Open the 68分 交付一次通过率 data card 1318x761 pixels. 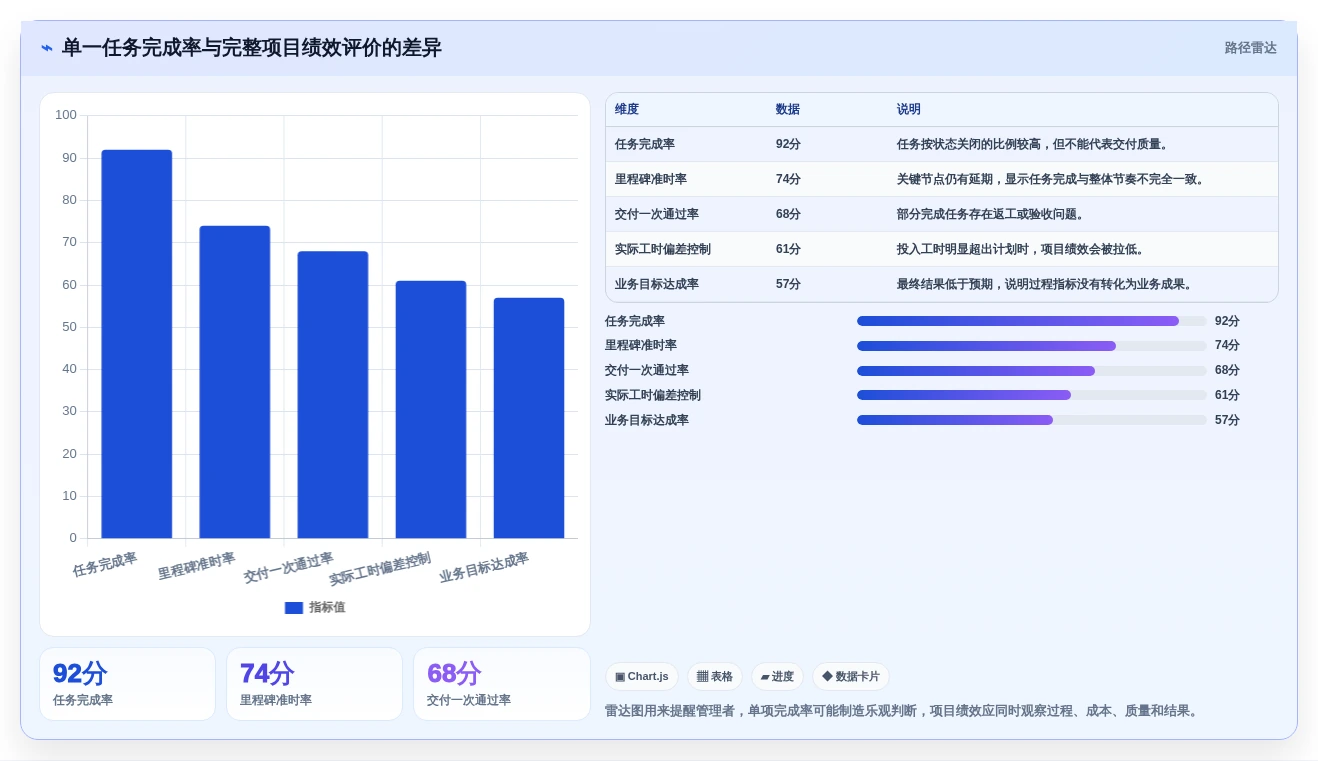(501, 684)
